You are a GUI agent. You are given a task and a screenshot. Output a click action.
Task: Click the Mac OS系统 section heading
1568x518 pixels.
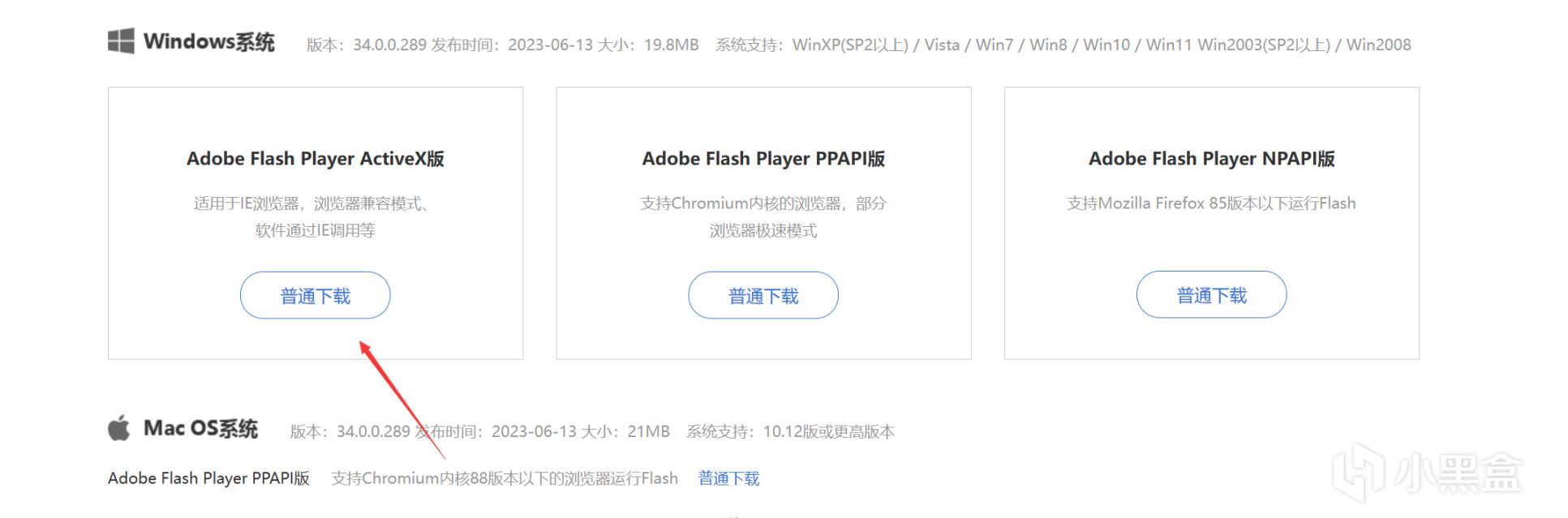(200, 428)
